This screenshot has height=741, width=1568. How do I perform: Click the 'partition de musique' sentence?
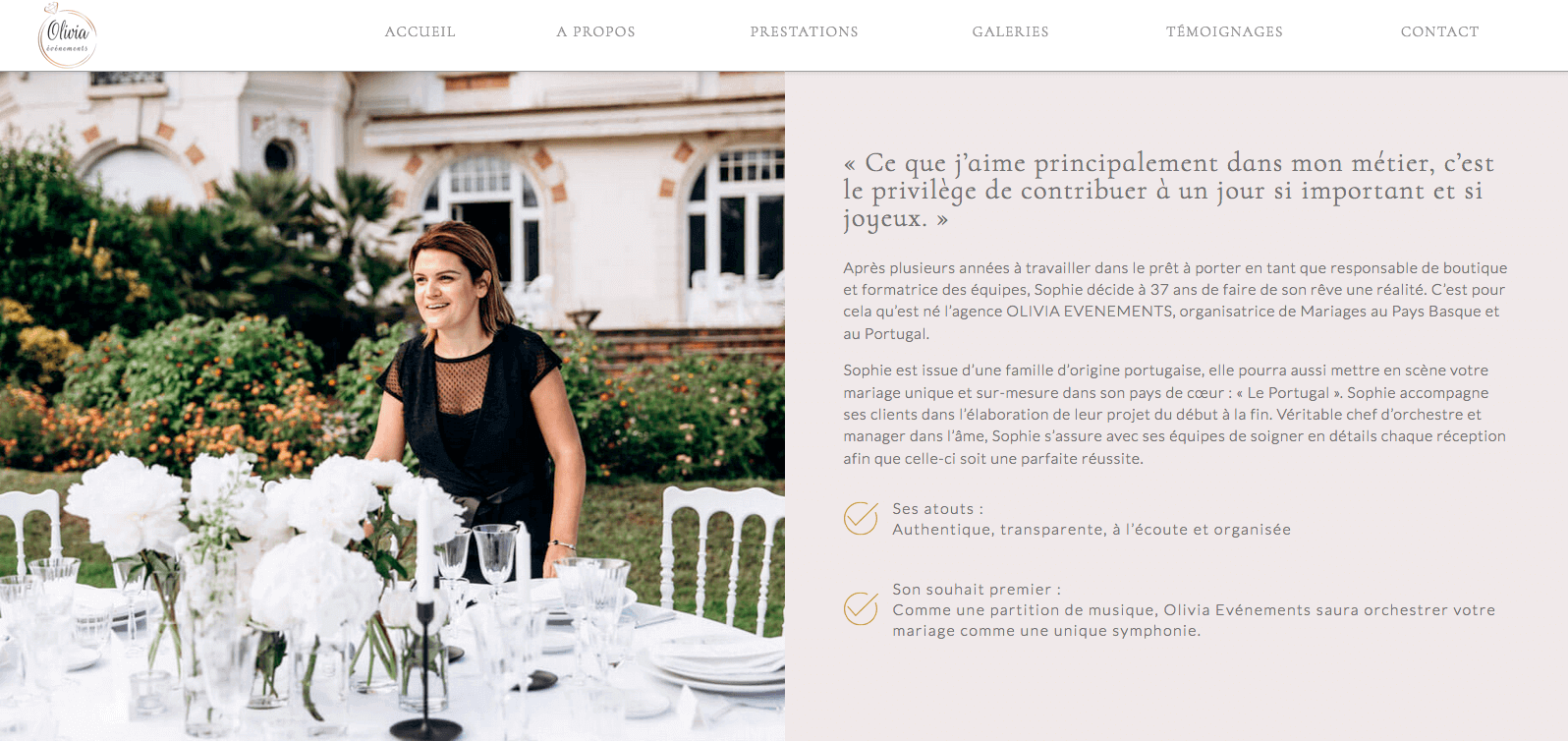click(1194, 620)
